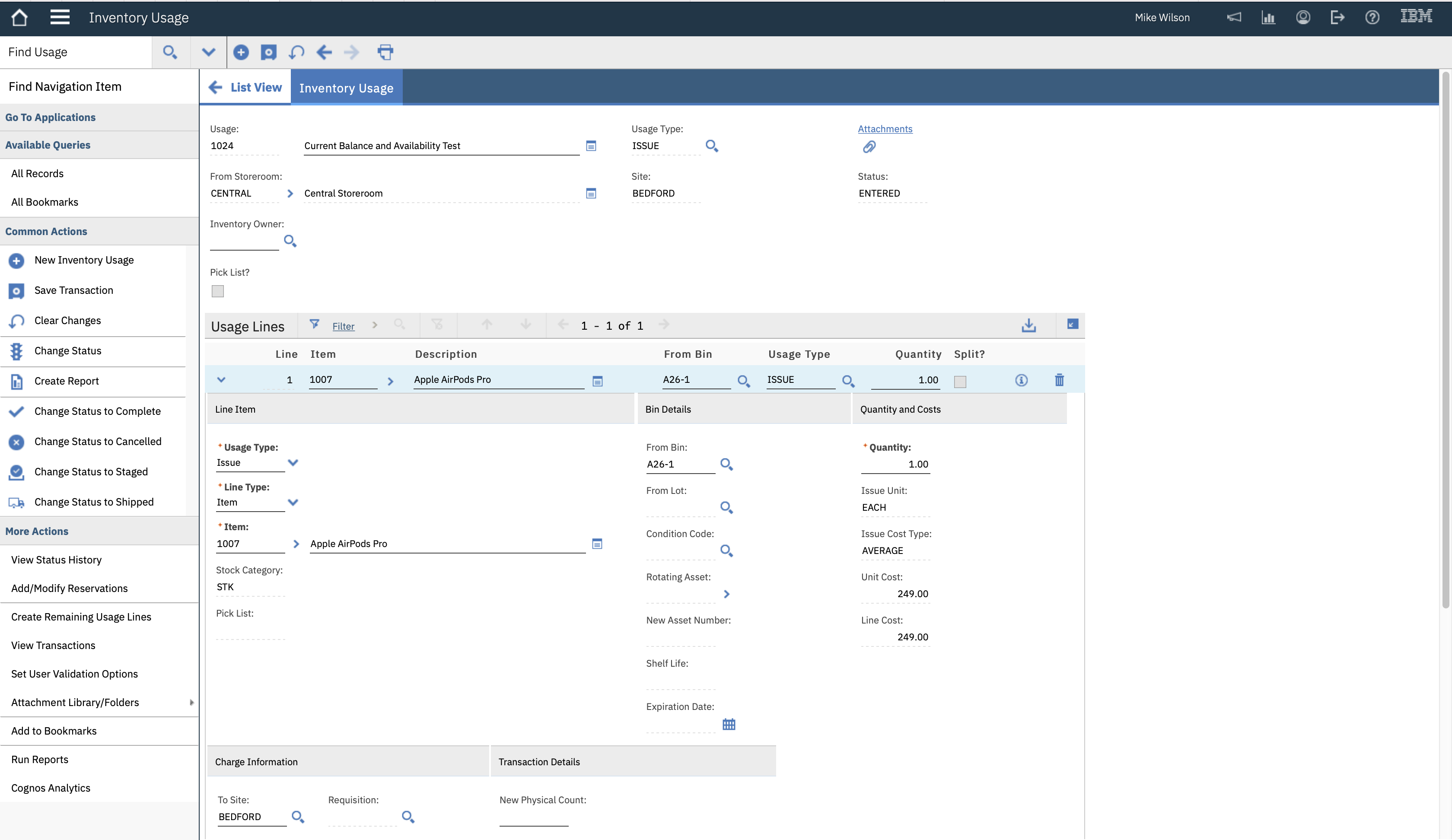
Task: Open the Help question mark icon
Action: (x=1372, y=17)
